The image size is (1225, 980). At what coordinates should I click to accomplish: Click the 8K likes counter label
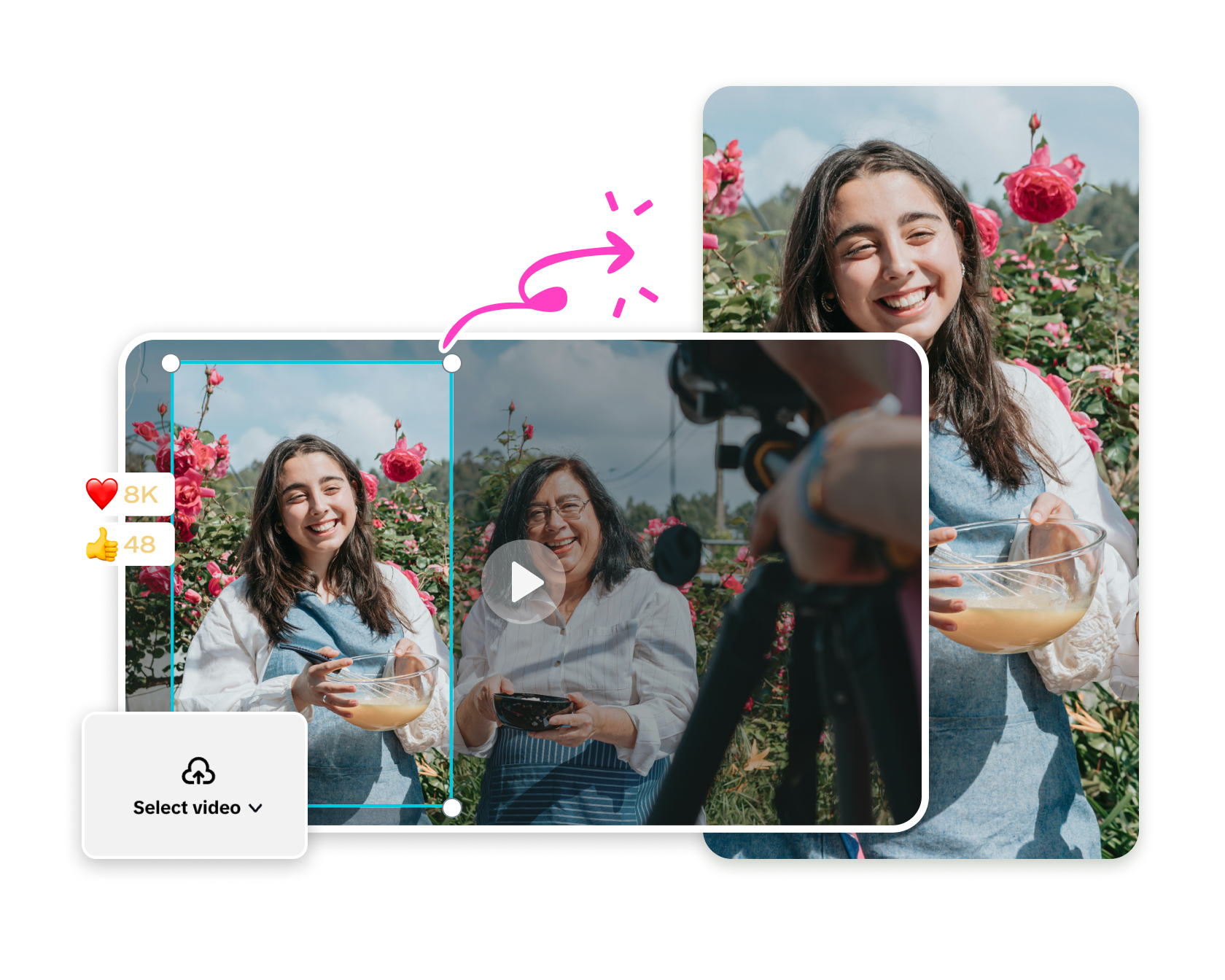pyautogui.click(x=140, y=494)
